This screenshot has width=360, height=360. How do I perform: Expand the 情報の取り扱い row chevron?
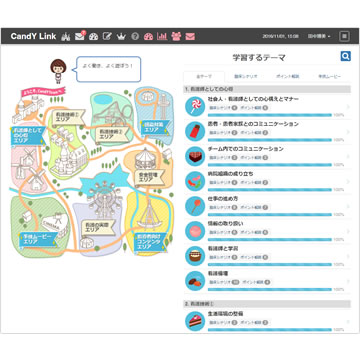click(348, 232)
